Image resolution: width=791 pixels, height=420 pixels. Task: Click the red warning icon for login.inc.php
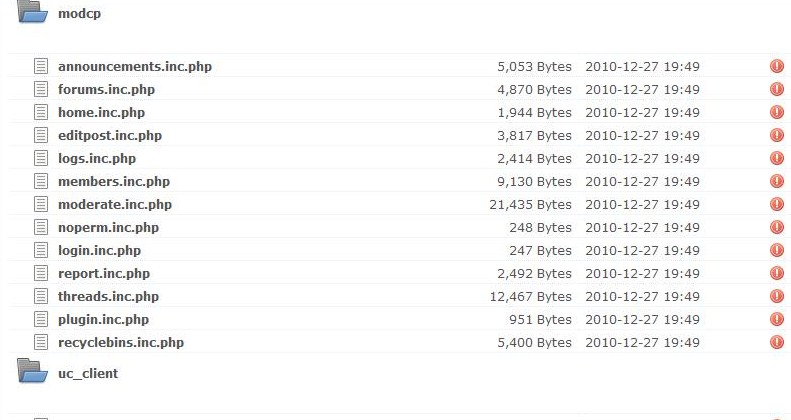click(776, 250)
